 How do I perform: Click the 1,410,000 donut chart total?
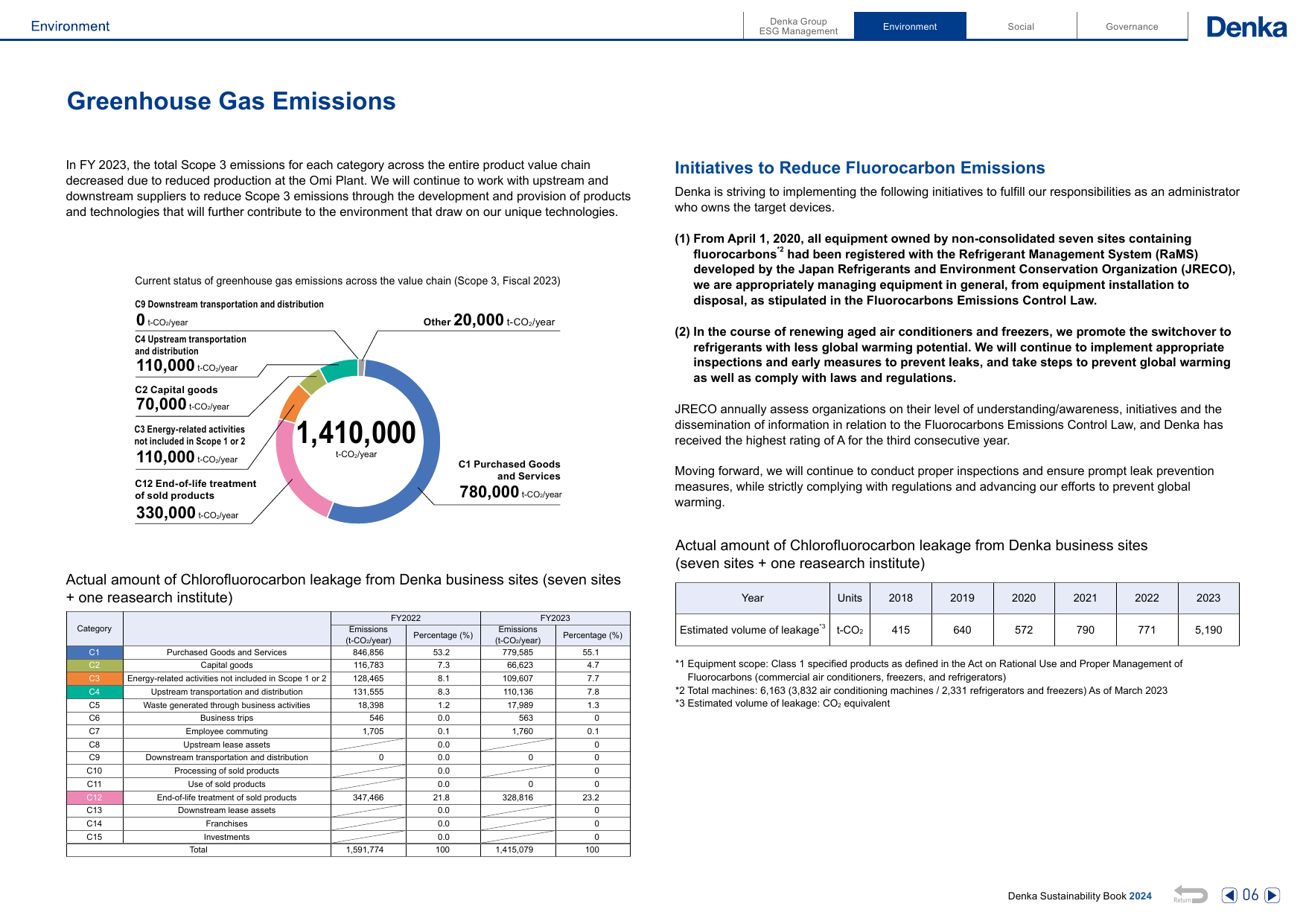click(x=357, y=433)
